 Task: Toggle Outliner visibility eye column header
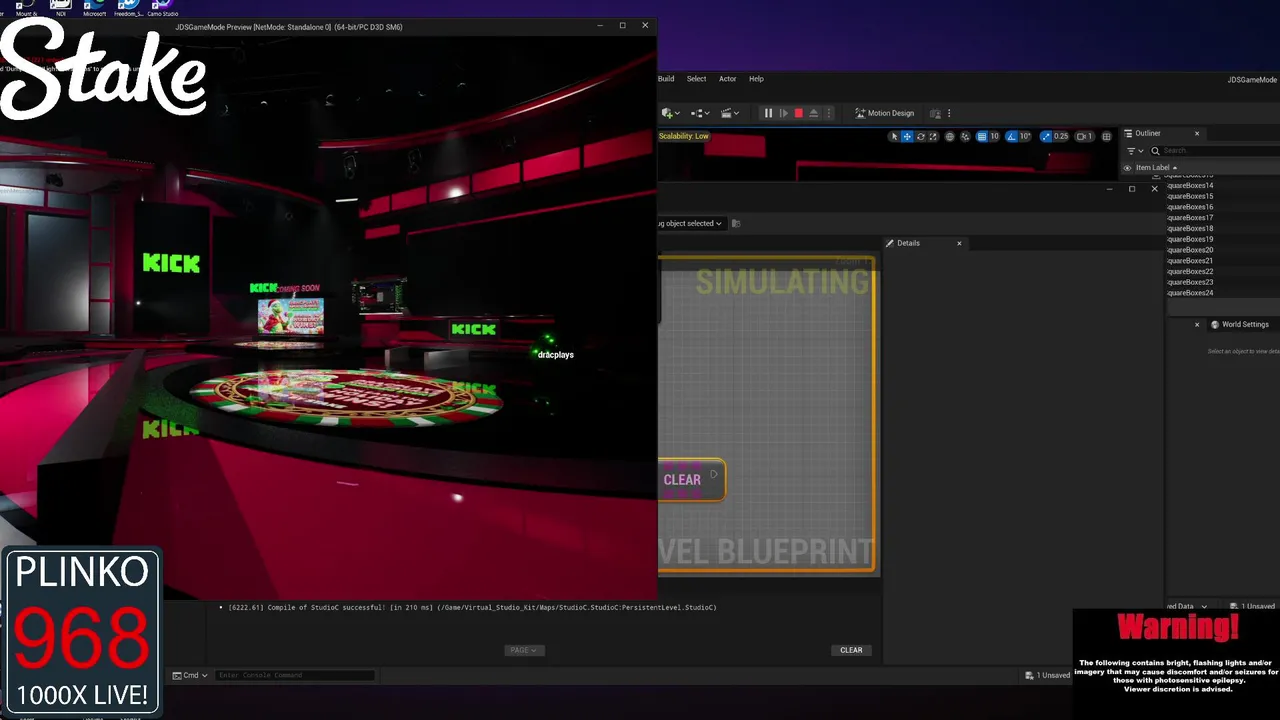click(x=1127, y=168)
